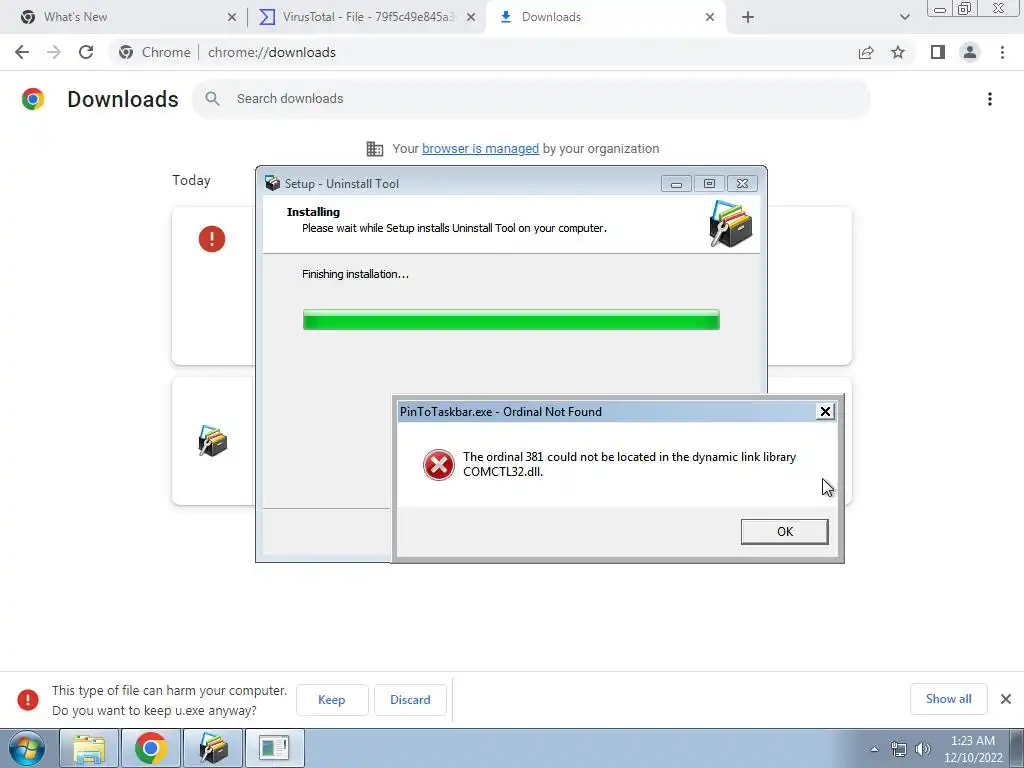
Task: Go back to the previous page
Action: (x=22, y=52)
